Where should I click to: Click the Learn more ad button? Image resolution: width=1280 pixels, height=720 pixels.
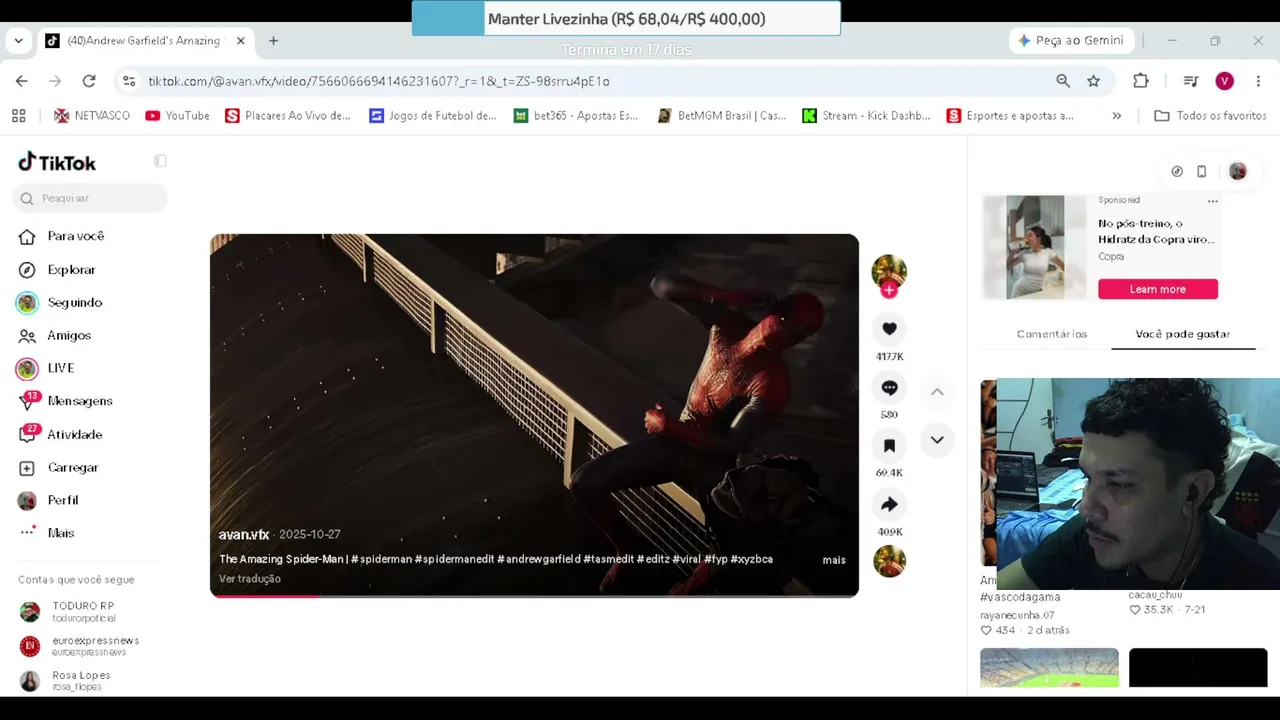pyautogui.click(x=1158, y=289)
